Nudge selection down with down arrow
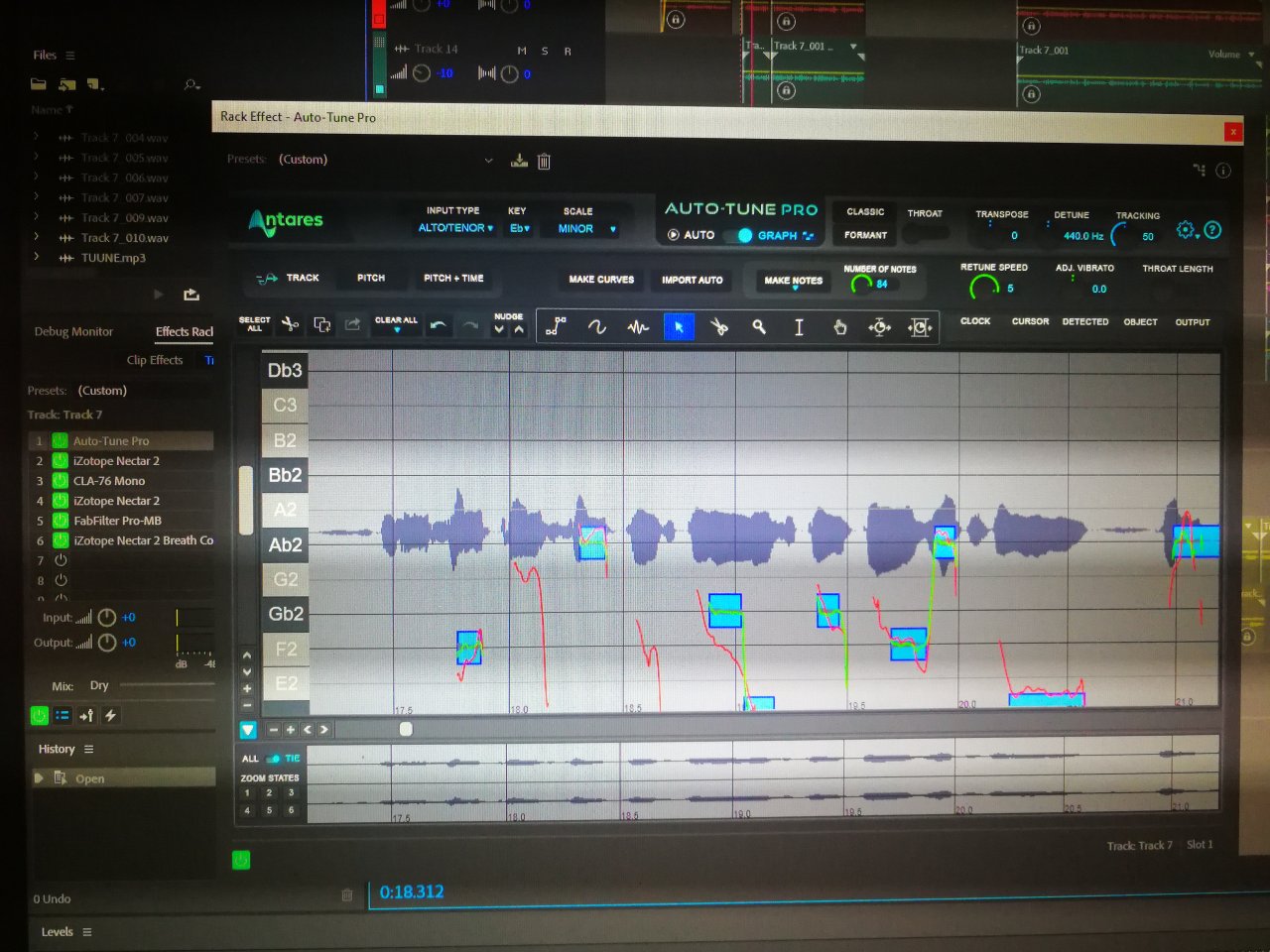1270x952 pixels. click(x=499, y=330)
